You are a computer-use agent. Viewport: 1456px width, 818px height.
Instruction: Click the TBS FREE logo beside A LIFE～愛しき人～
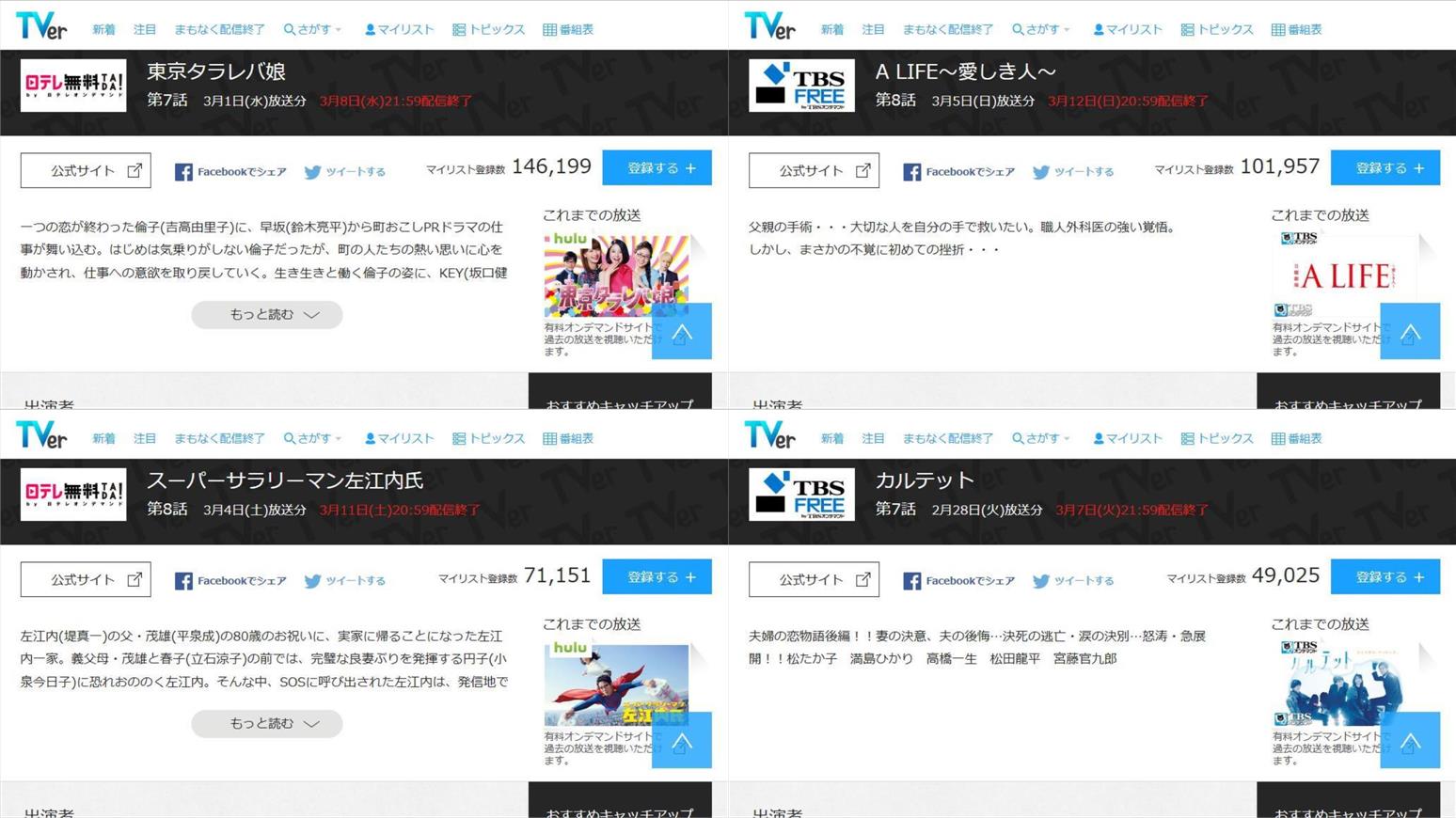click(x=801, y=86)
